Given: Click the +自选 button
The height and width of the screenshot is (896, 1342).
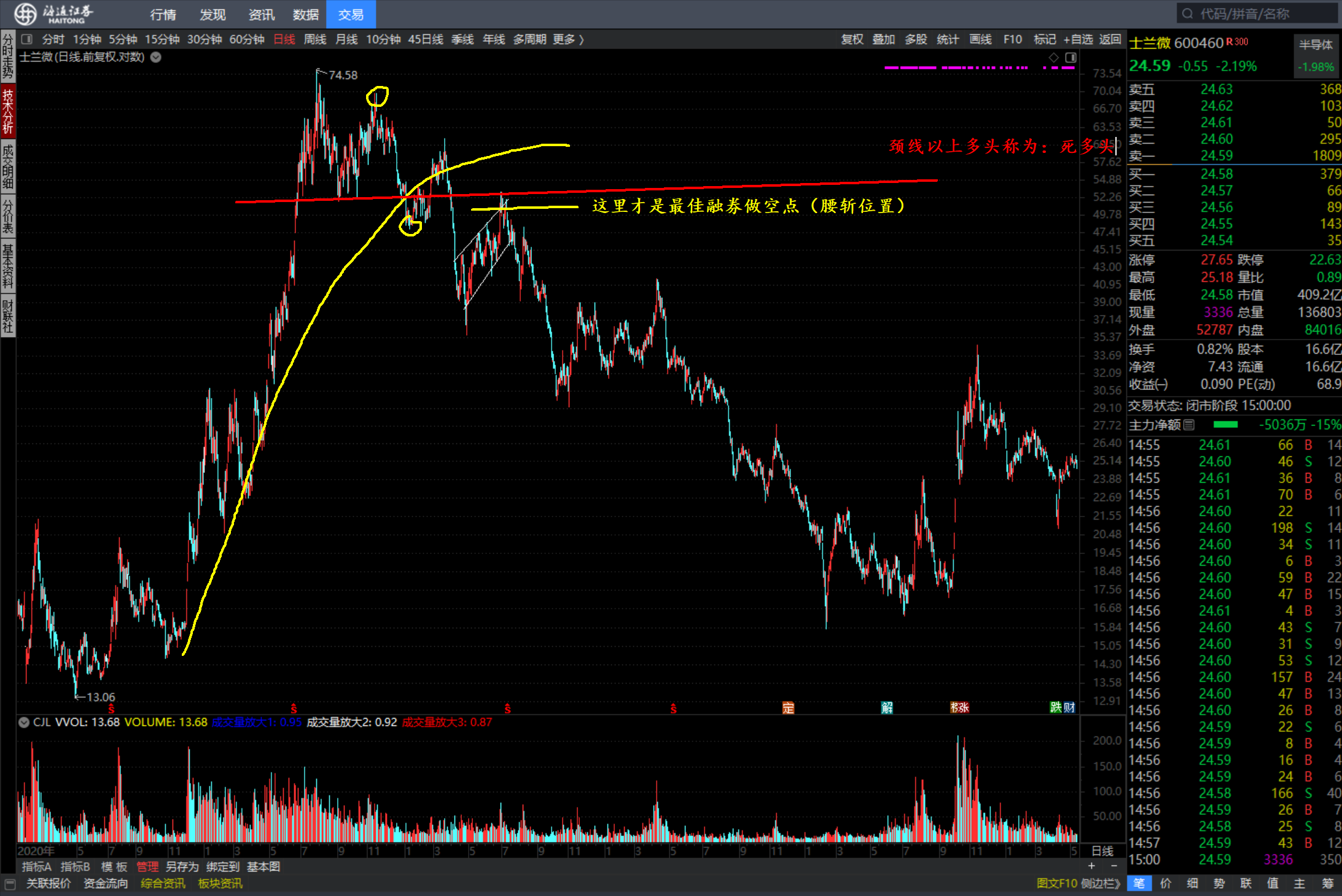Looking at the screenshot, I should tap(1078, 39).
